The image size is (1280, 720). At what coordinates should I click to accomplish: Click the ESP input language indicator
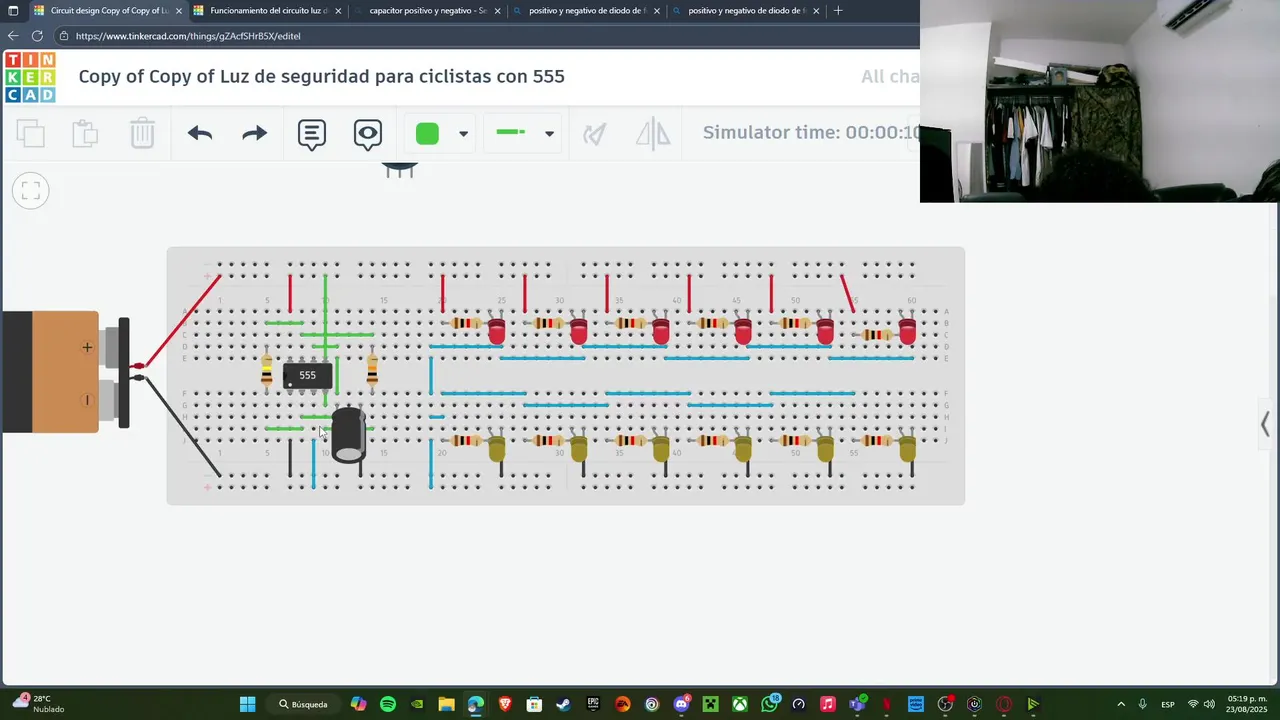point(1167,704)
